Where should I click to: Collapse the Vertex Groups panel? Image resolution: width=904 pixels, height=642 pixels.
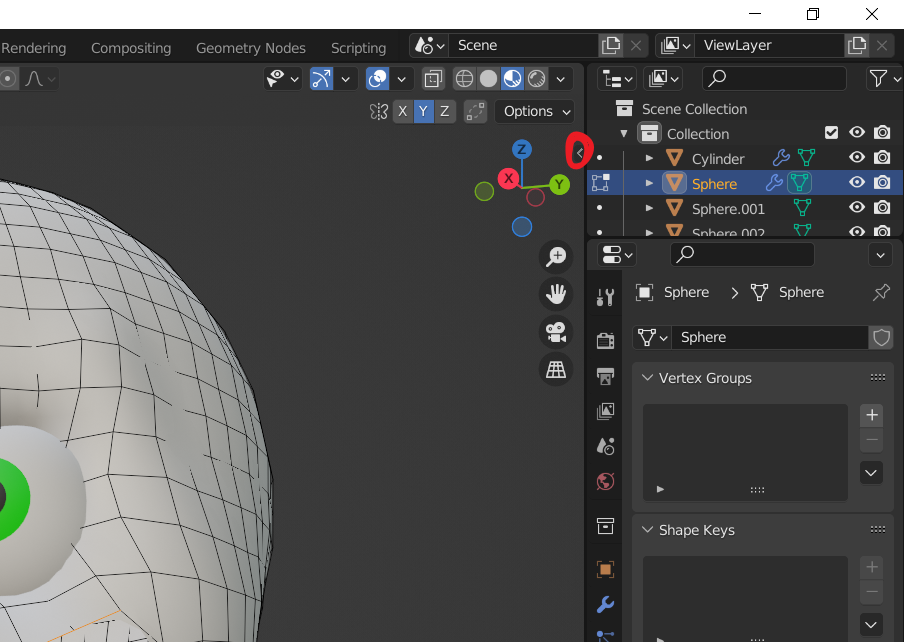(647, 378)
